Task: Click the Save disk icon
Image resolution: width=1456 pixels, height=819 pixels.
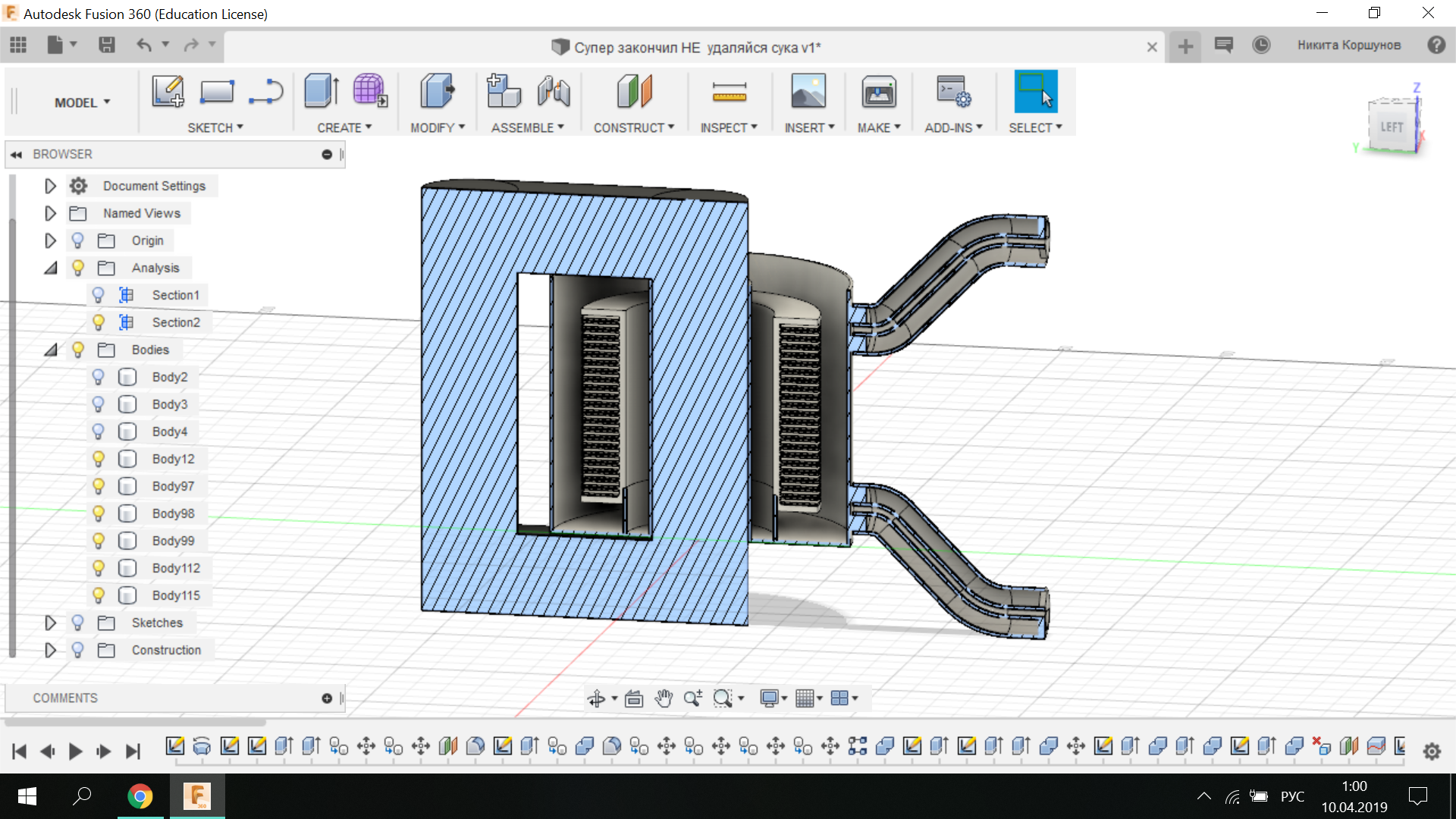Action: pyautogui.click(x=107, y=45)
